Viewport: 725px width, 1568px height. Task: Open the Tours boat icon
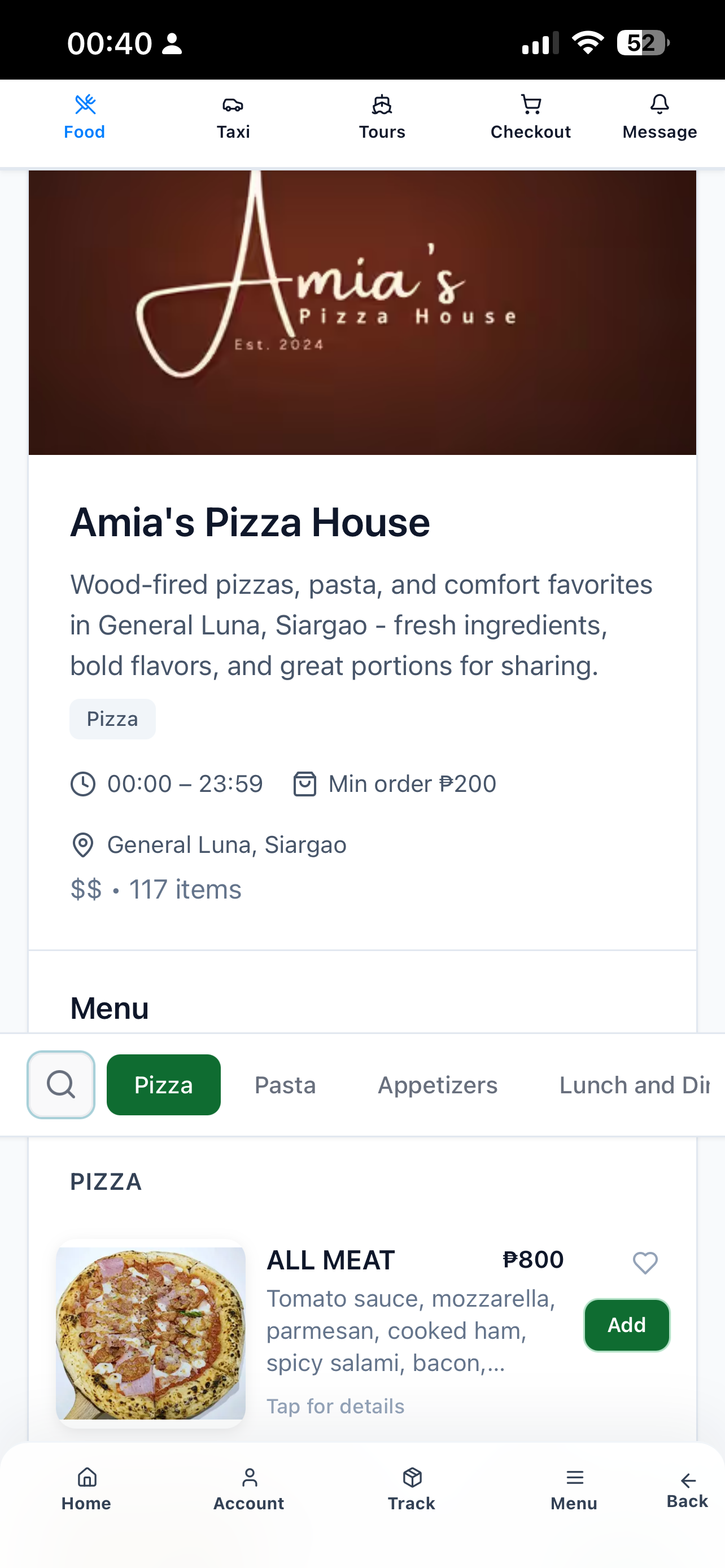pos(382,104)
